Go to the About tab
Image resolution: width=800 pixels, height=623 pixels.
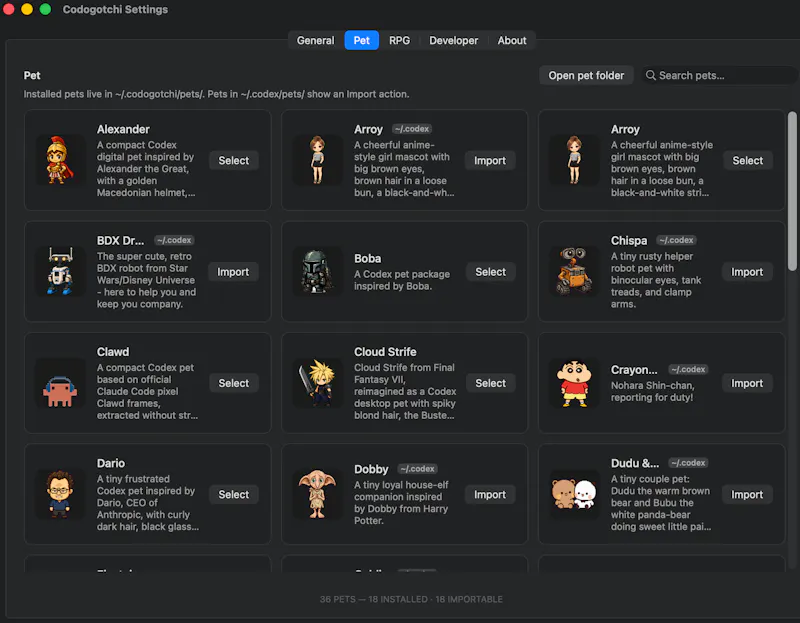(x=512, y=40)
